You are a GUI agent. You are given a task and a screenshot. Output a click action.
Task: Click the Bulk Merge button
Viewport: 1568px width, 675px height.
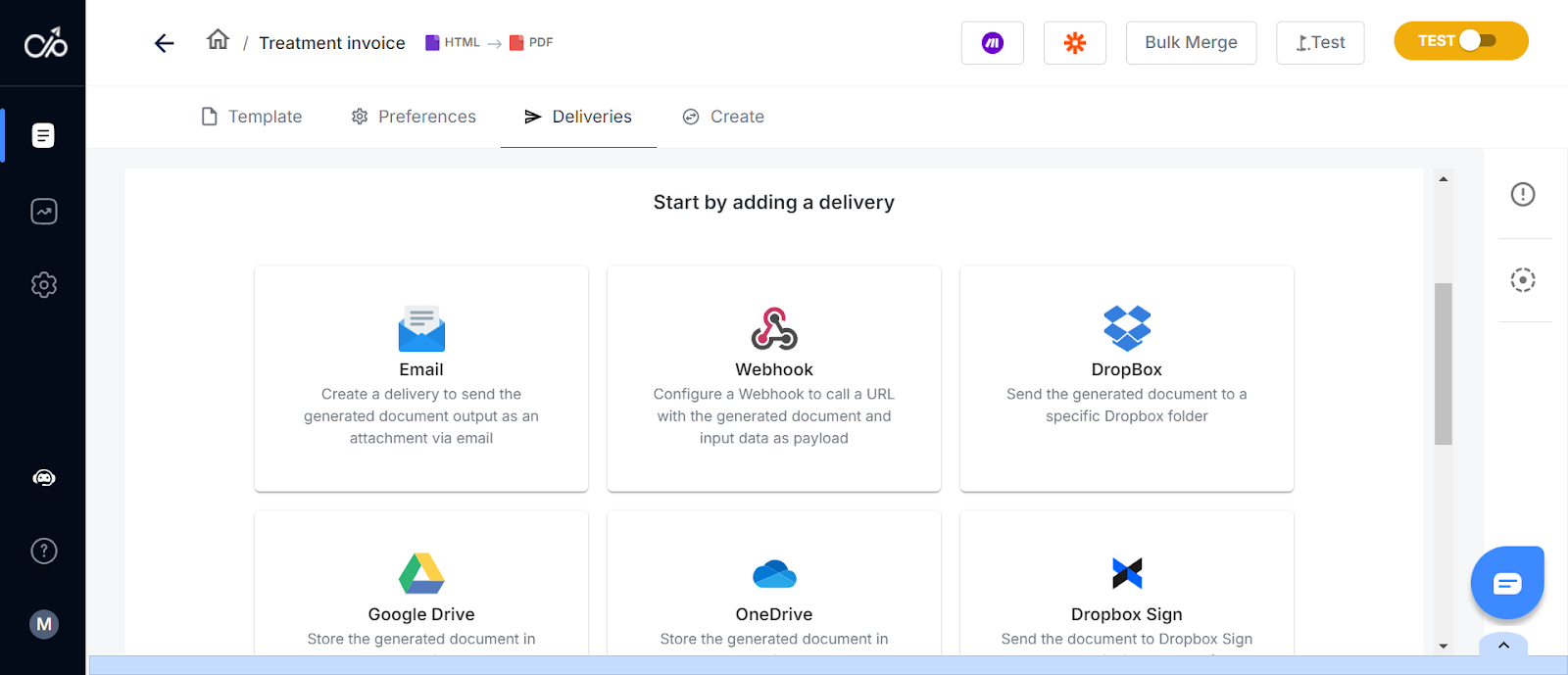(1191, 43)
